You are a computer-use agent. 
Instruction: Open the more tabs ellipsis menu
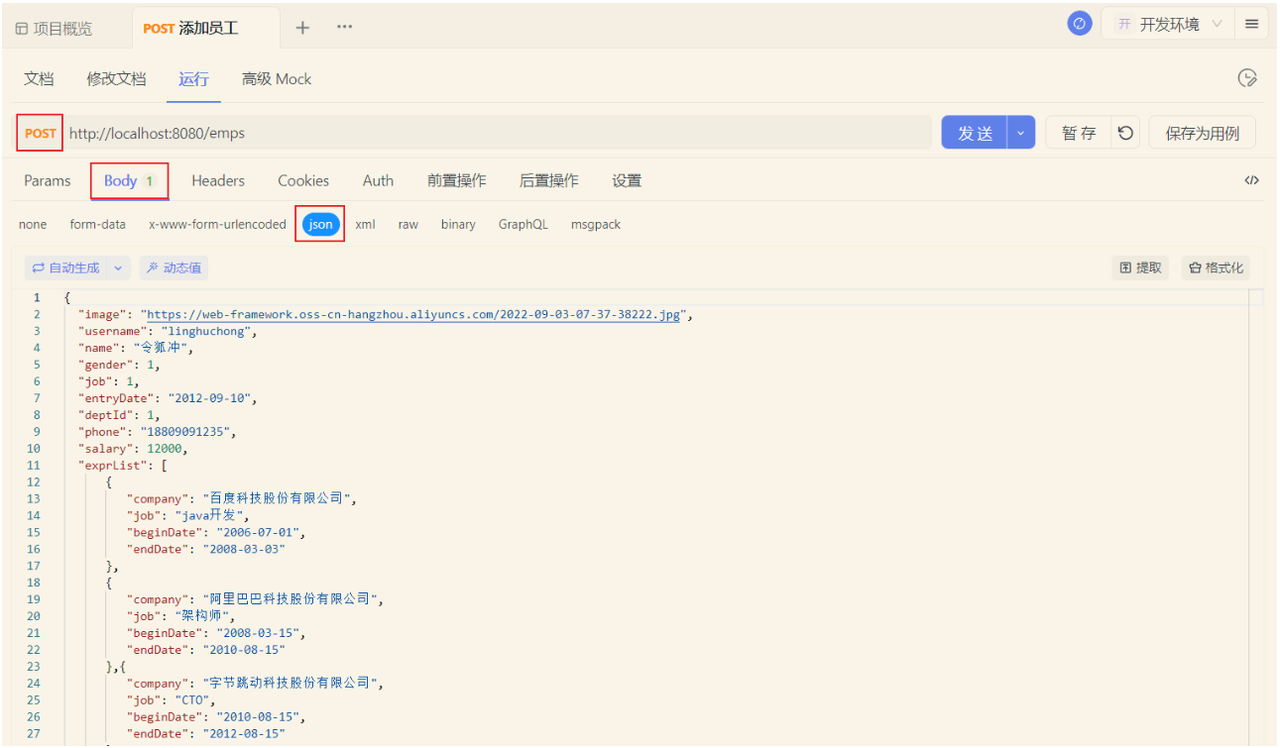344,27
